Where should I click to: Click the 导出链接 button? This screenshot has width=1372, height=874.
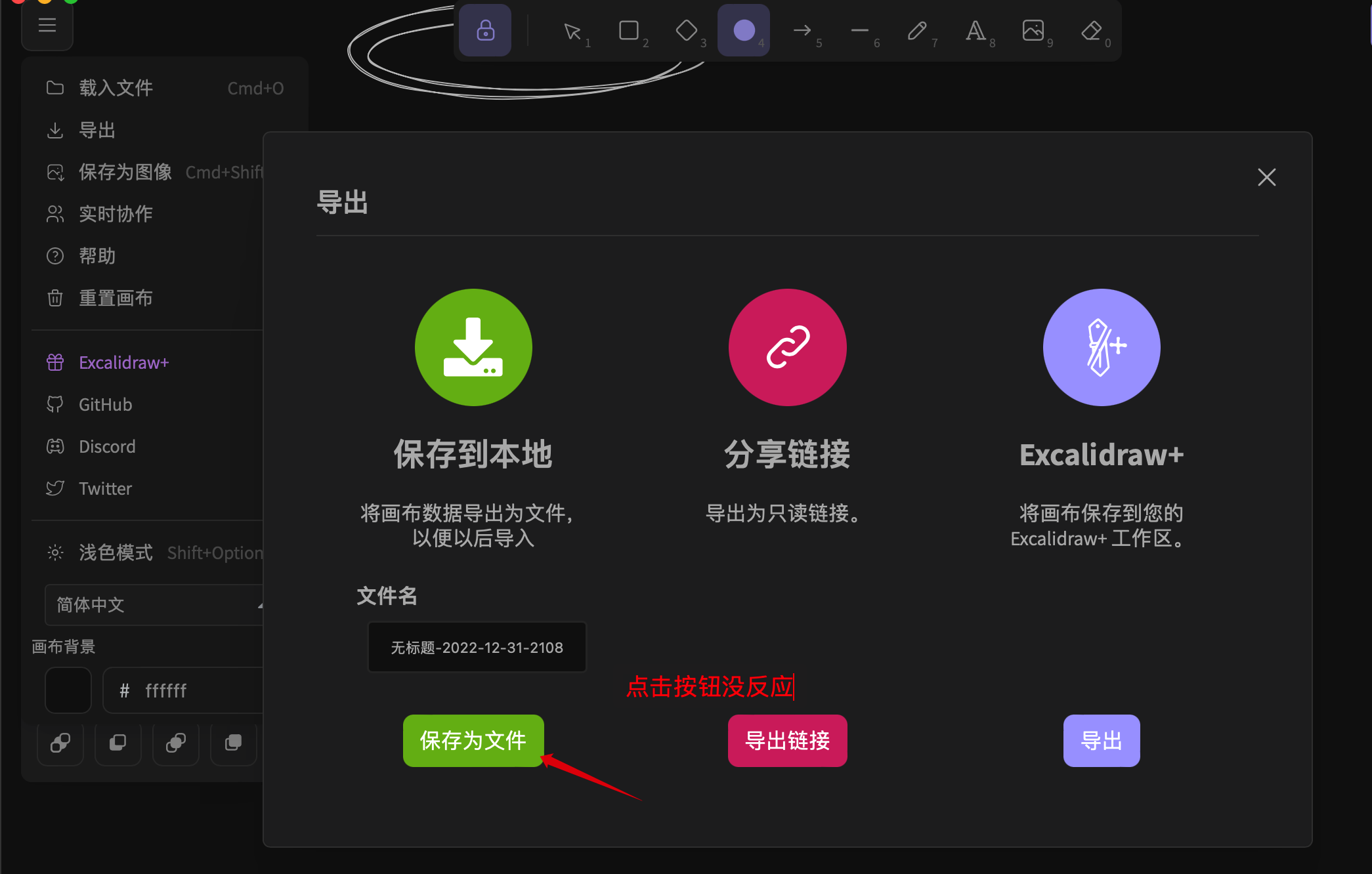(x=787, y=741)
